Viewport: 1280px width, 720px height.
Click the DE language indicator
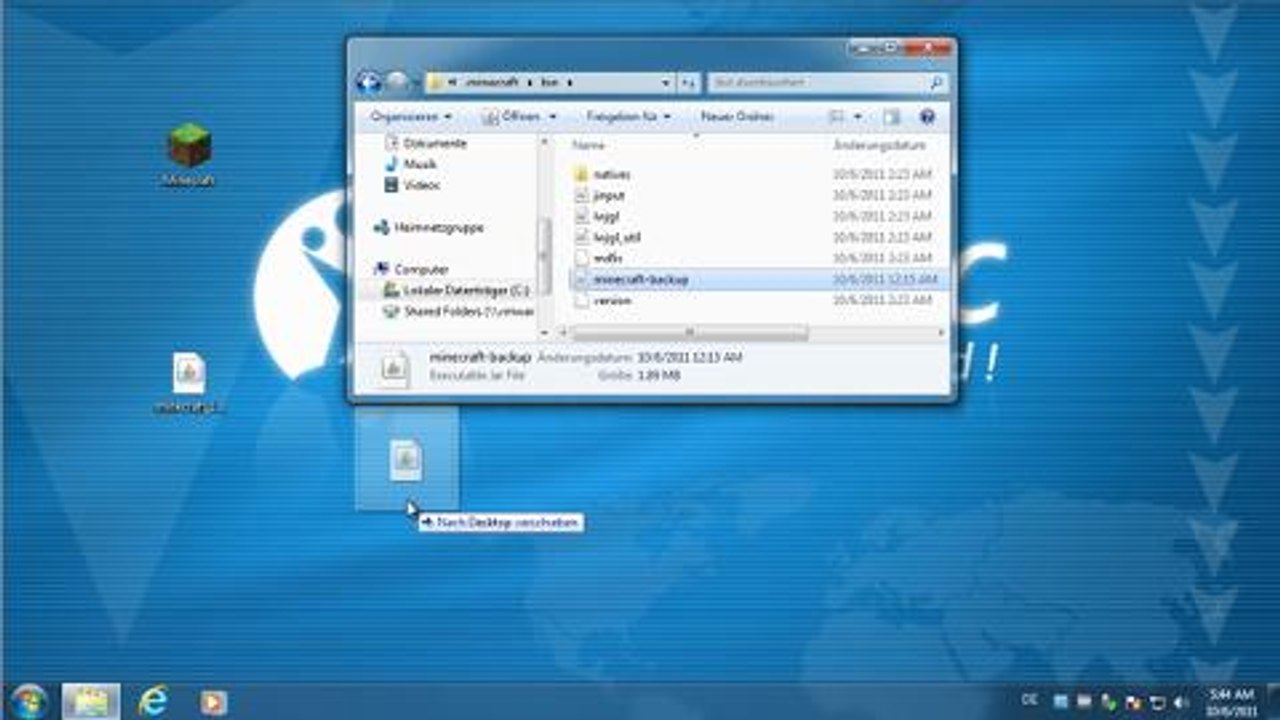point(1028,701)
